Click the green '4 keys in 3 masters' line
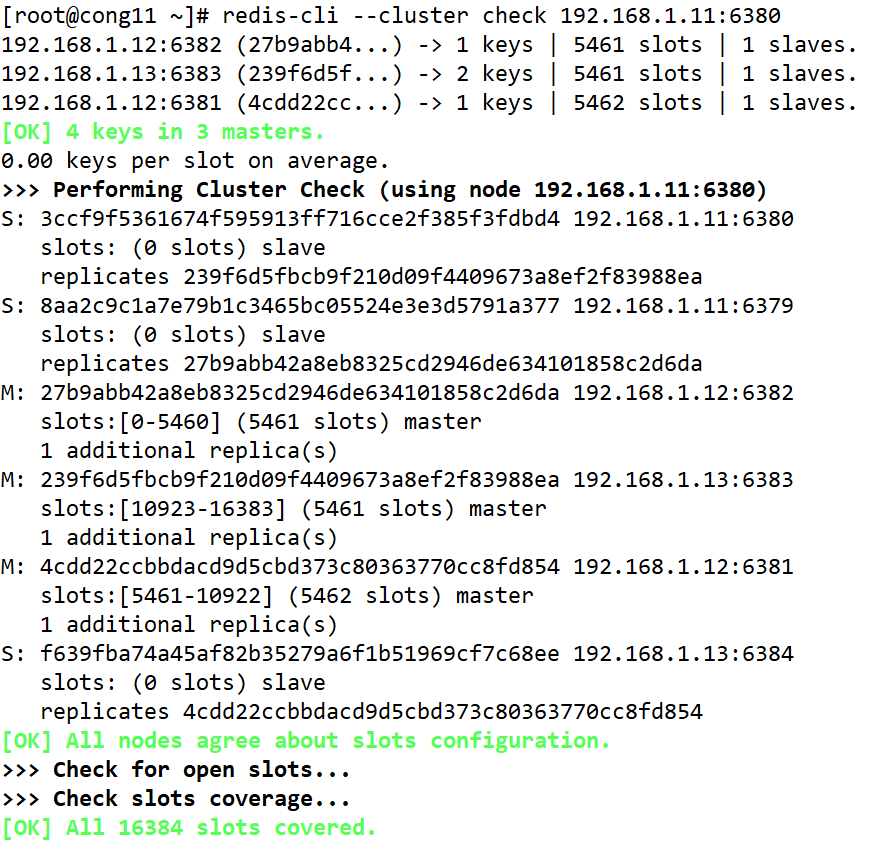 pos(163,132)
